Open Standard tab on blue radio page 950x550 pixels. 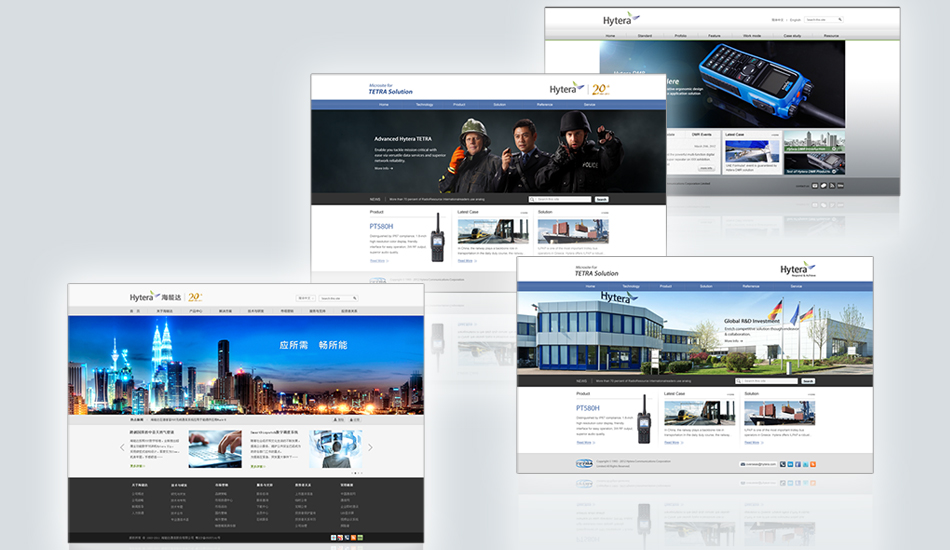(x=645, y=36)
